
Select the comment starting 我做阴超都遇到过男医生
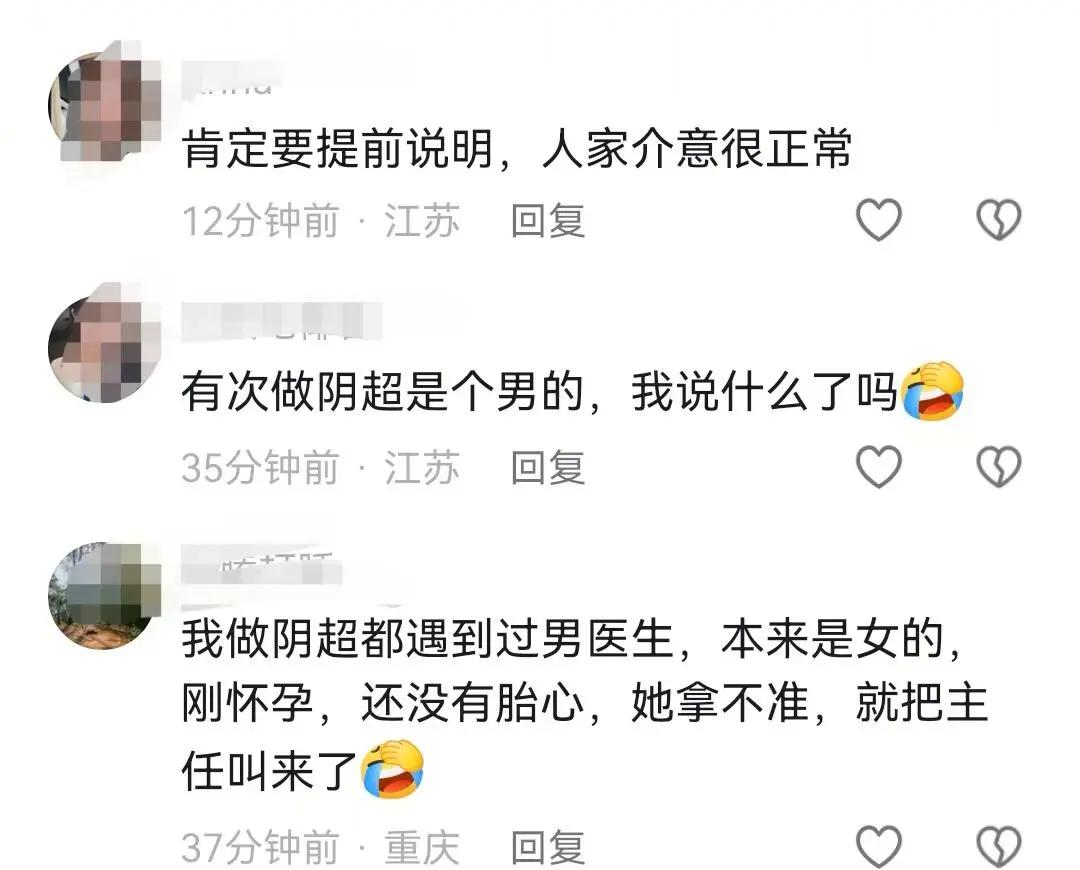tap(585, 705)
